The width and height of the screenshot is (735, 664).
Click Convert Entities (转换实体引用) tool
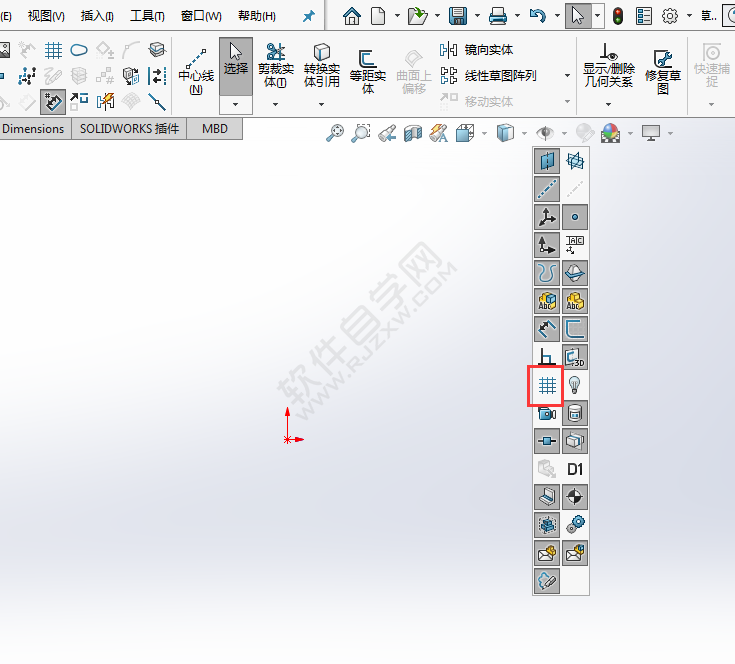click(321, 65)
